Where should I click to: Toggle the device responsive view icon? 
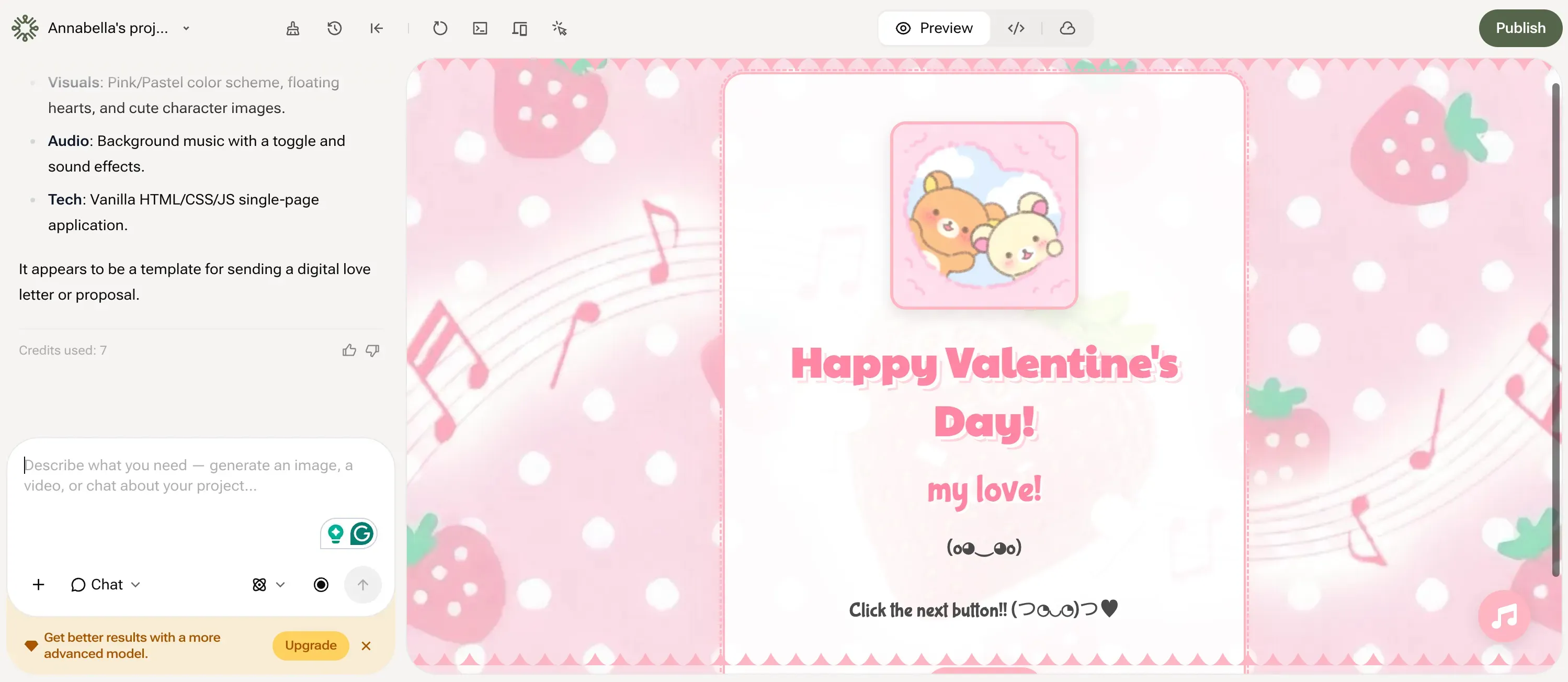(x=519, y=29)
